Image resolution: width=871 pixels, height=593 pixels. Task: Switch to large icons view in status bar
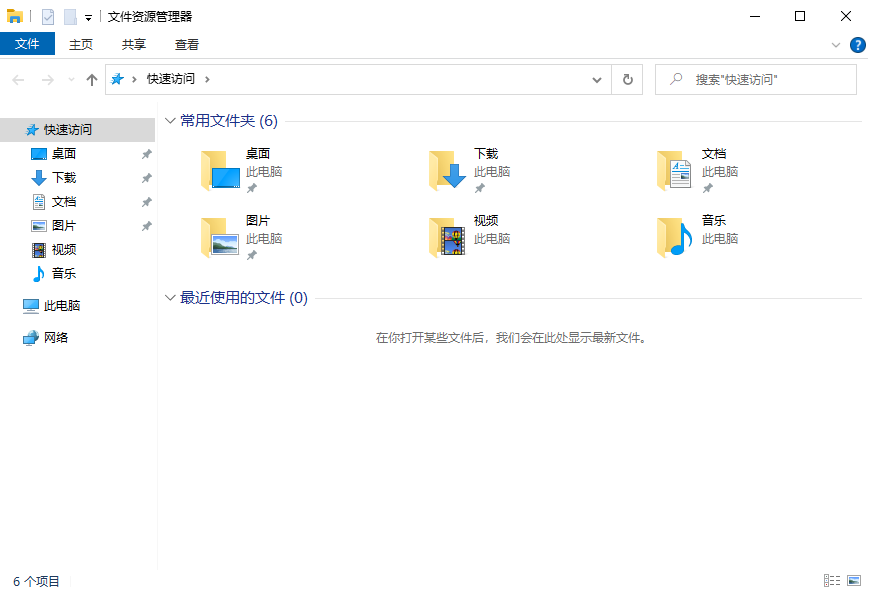coord(854,580)
